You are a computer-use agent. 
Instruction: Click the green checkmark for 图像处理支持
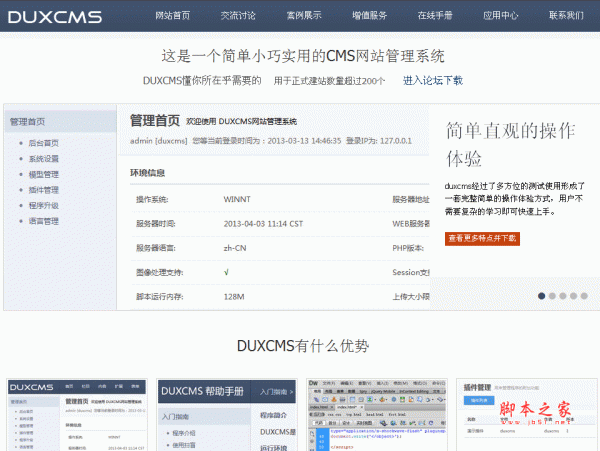226,272
